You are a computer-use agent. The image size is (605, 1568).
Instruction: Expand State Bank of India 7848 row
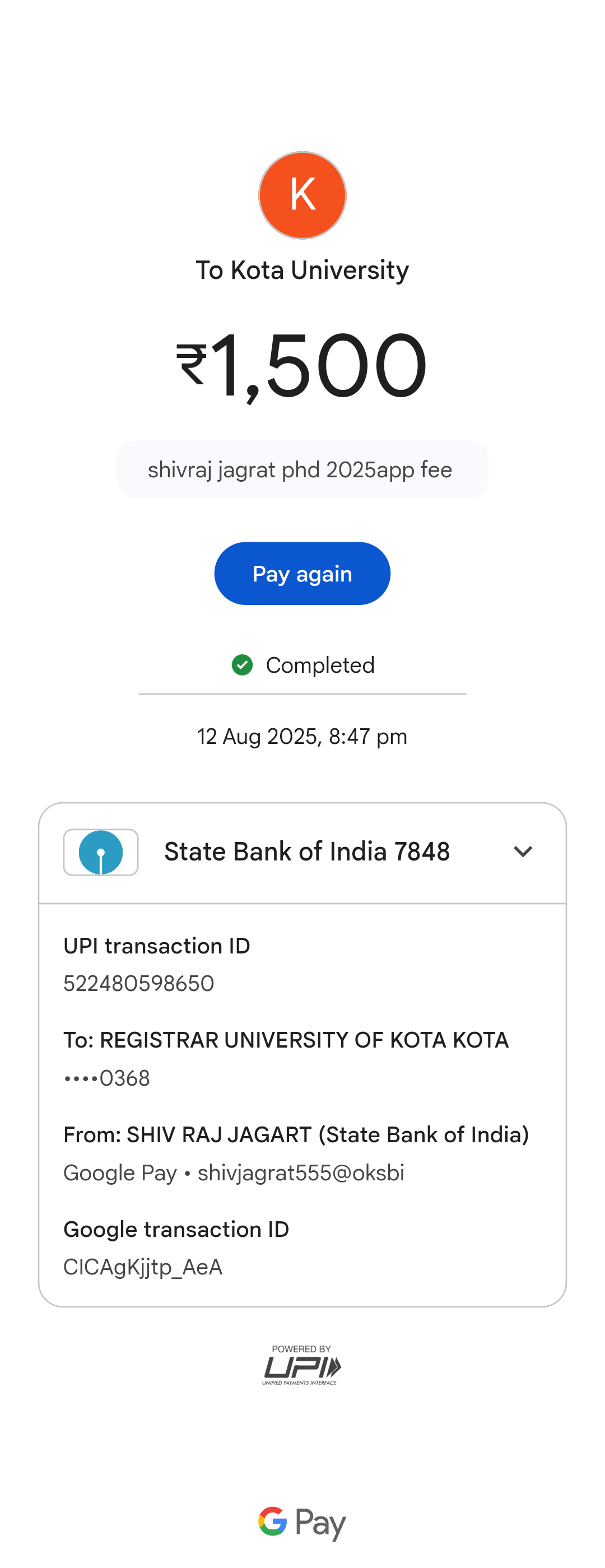pyautogui.click(x=307, y=852)
